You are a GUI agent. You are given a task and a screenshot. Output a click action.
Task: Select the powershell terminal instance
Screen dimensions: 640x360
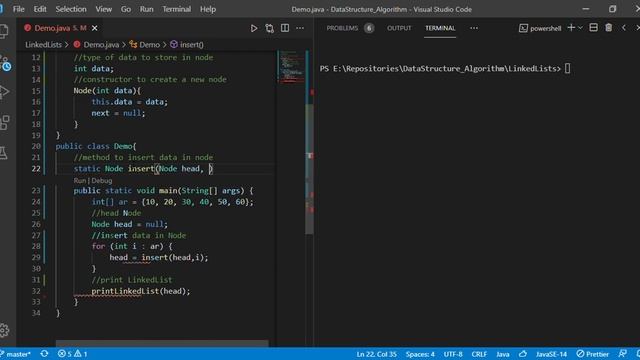[x=540, y=28]
